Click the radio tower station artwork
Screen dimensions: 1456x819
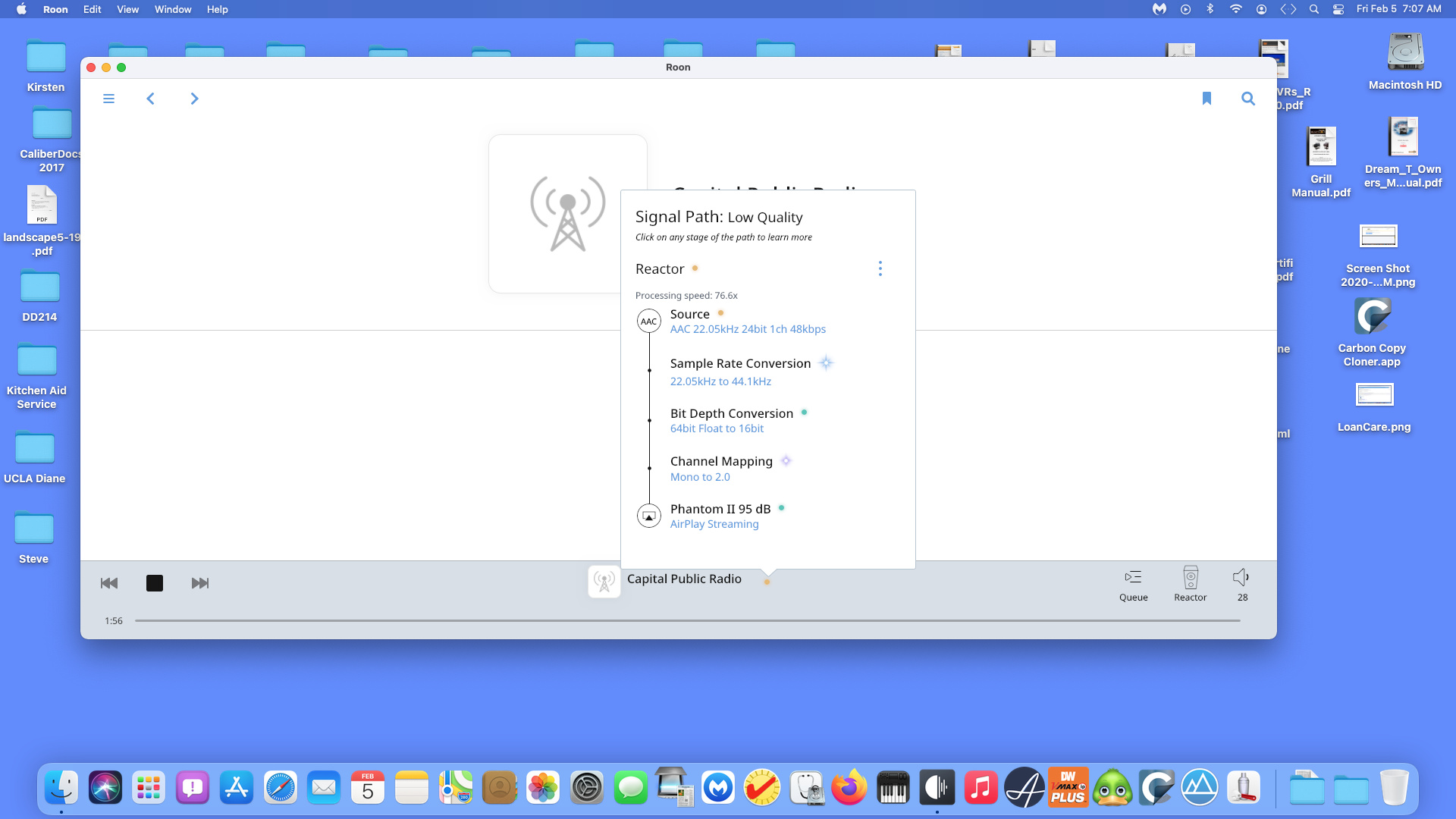click(x=567, y=213)
